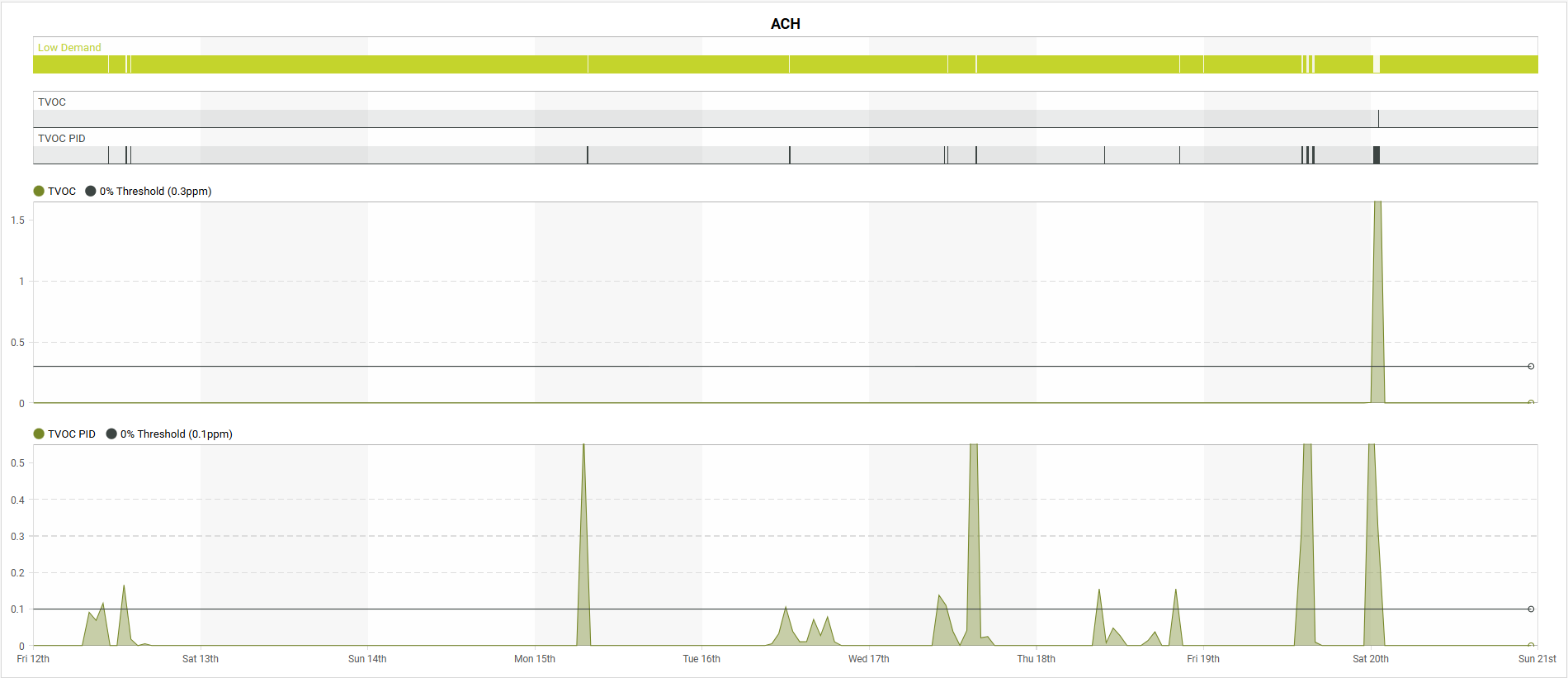Toggle the TVOC PID series legend entry
This screenshot has width=1568, height=678.
(x=64, y=434)
